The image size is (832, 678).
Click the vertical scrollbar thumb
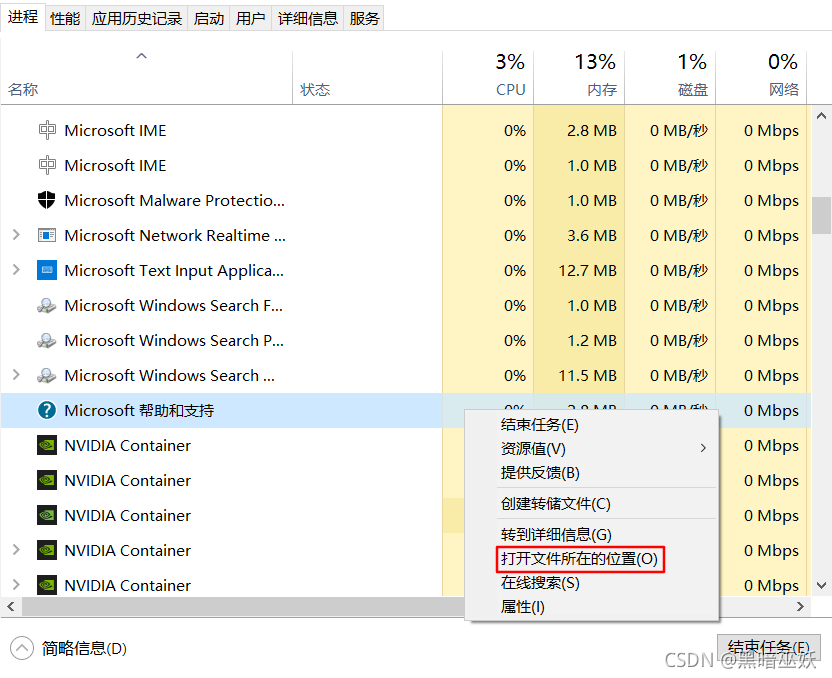coord(821,215)
